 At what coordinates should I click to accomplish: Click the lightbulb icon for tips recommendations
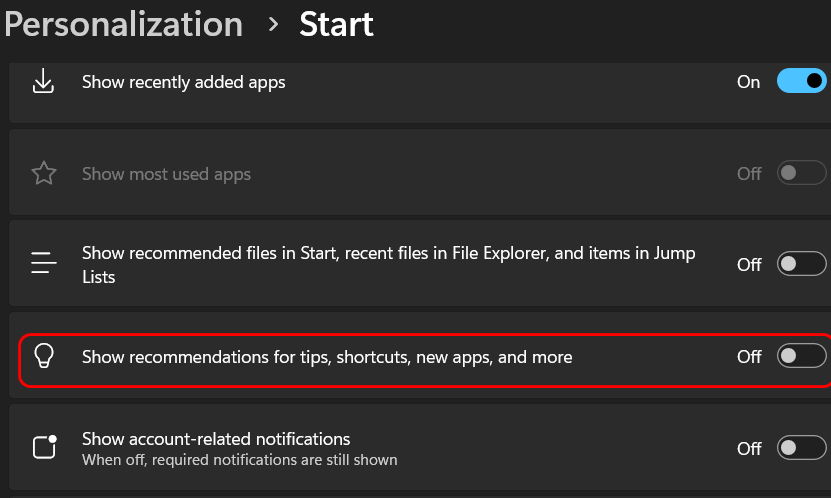[43, 357]
